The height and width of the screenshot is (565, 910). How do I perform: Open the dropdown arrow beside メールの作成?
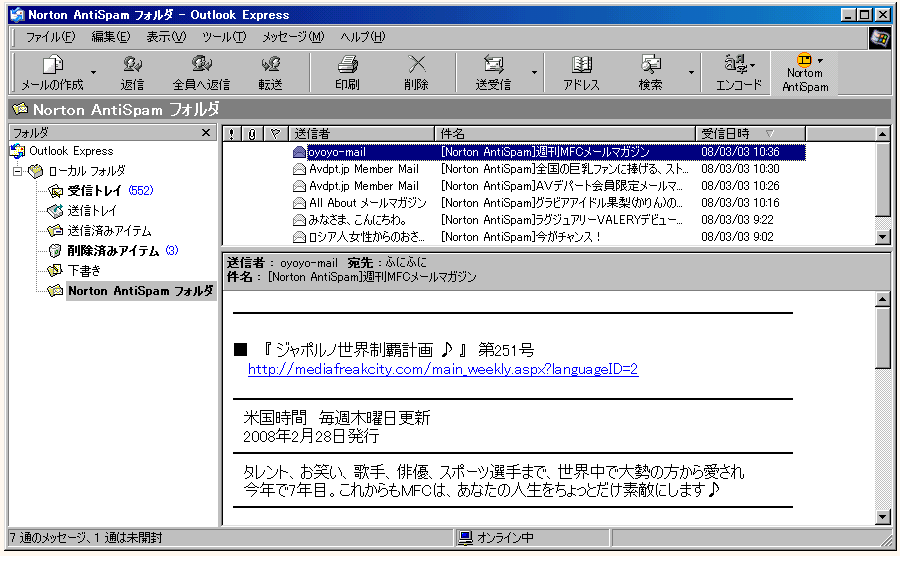(x=93, y=73)
